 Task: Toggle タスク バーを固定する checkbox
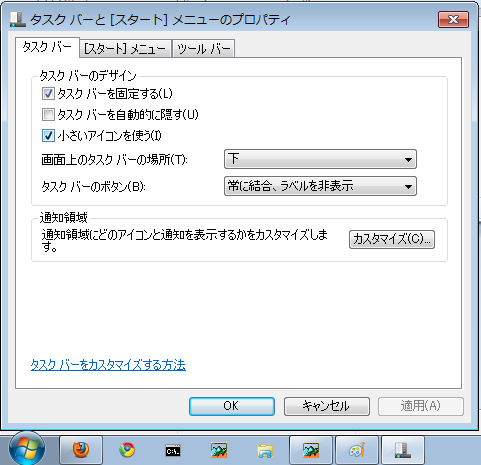coord(48,94)
